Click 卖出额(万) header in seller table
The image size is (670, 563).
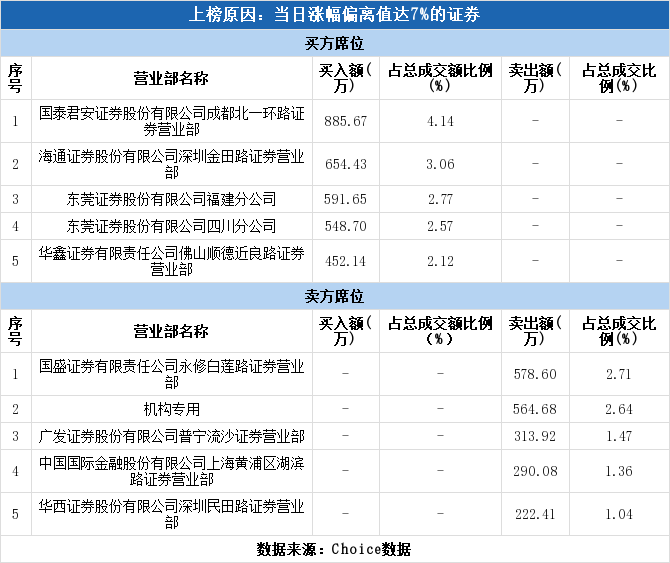(535, 331)
